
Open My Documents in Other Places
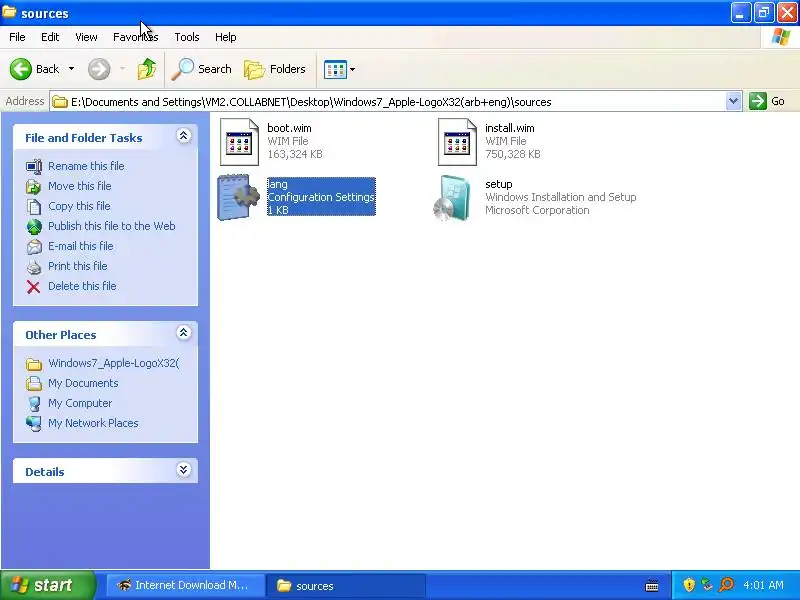[83, 383]
